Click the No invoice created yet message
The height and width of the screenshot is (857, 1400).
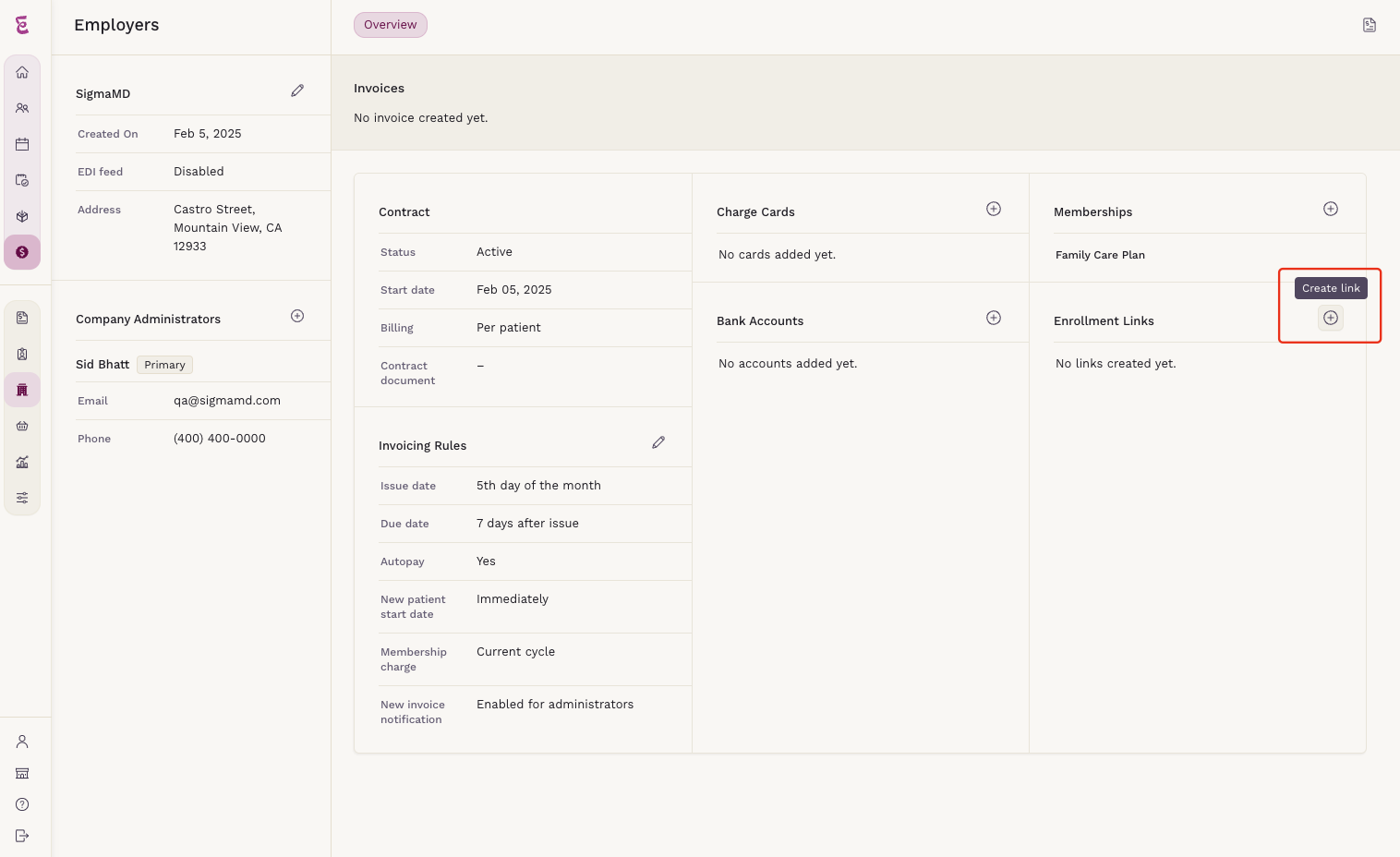coord(421,118)
